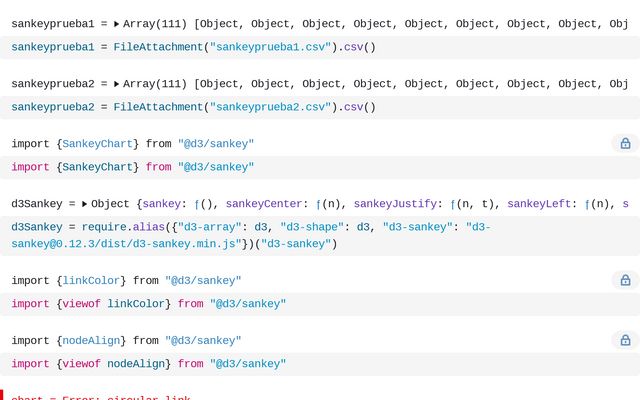Follow "@d3/sankey" link in nodeAlign import output
This screenshot has height=400, width=640.
tap(203, 341)
